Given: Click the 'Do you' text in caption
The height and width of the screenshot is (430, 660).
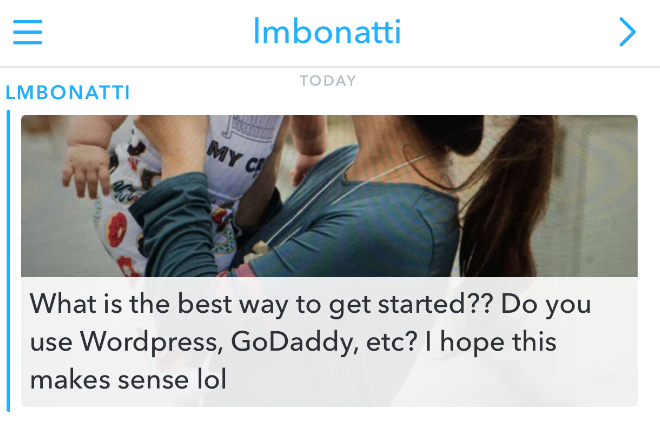Looking at the screenshot, I should coord(546,304).
